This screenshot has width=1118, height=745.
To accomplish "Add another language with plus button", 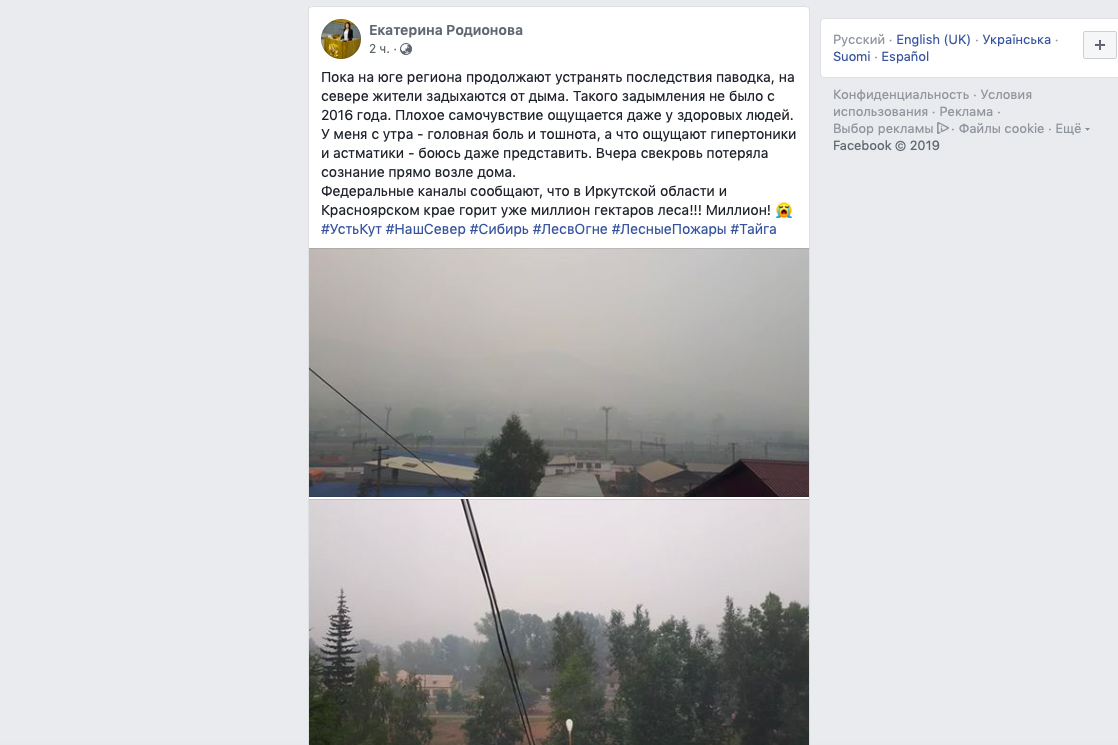I will [x=1099, y=45].
